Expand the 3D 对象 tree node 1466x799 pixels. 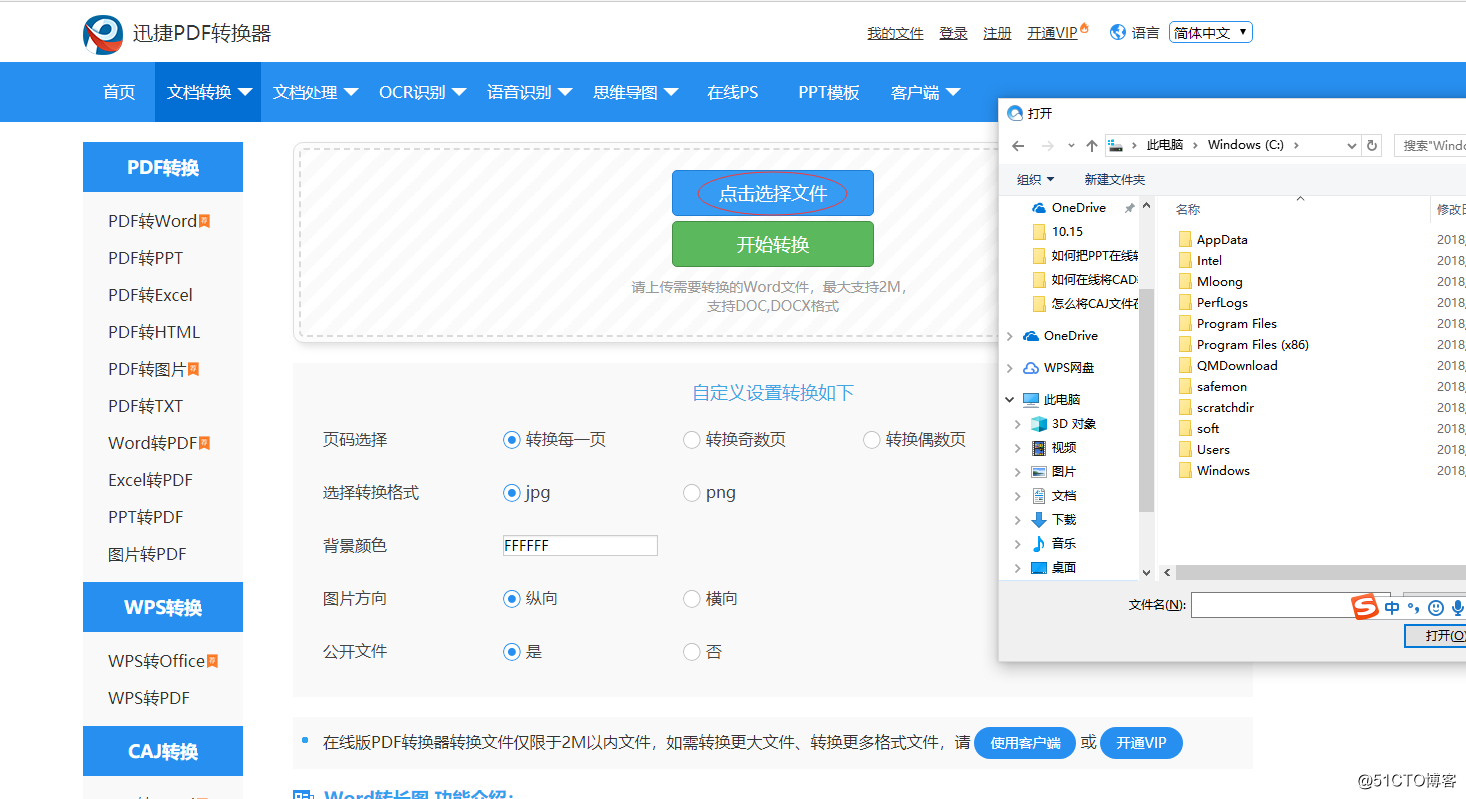pyautogui.click(x=1018, y=424)
